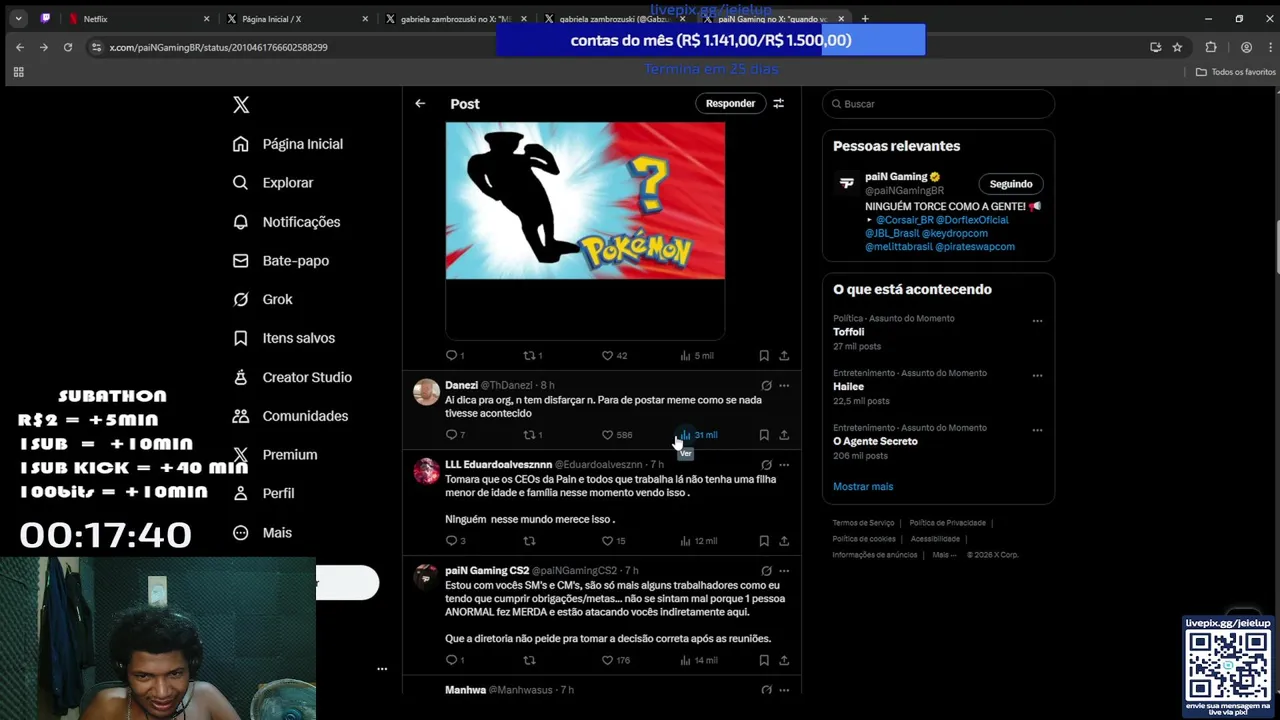This screenshot has width=1280, height=720.
Task: Share Danezi's reply
Action: coord(784,435)
